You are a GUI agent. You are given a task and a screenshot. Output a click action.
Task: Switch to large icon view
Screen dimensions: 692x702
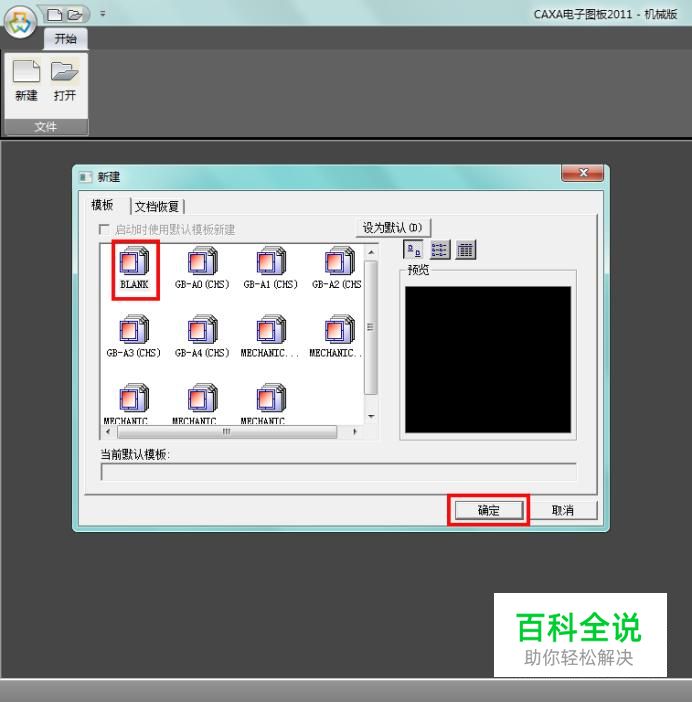[414, 250]
